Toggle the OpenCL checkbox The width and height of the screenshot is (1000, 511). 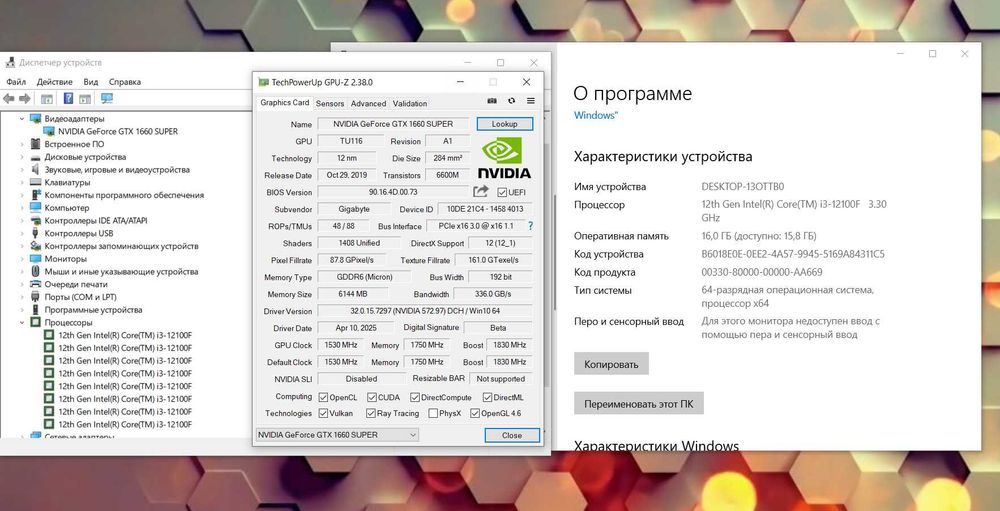[x=323, y=397]
